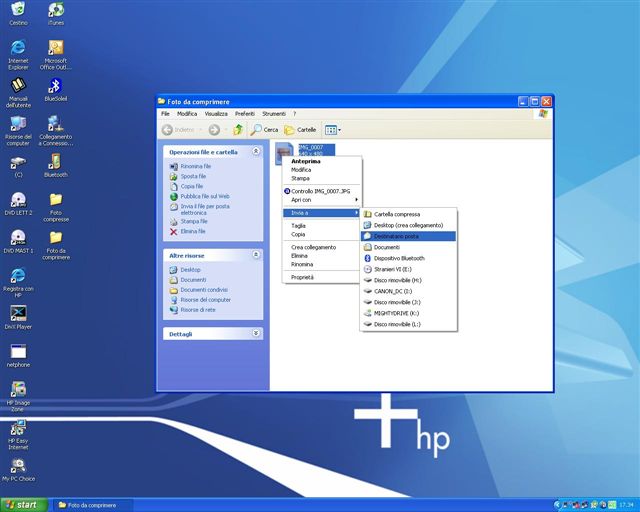Open DVD LETT 2 desktop icon
Viewport: 640px width, 512px height.
coord(18,204)
